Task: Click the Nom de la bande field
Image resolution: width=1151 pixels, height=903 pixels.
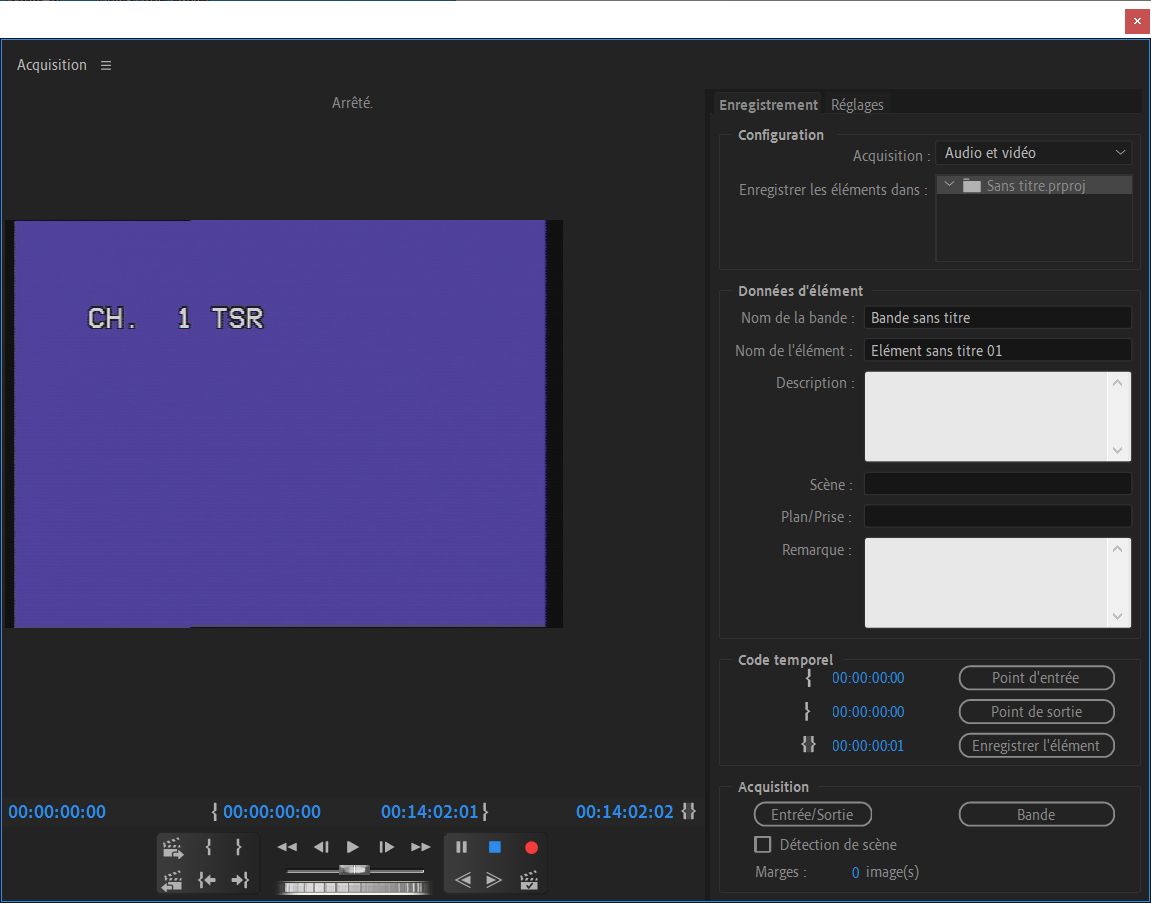Action: pyautogui.click(x=997, y=318)
